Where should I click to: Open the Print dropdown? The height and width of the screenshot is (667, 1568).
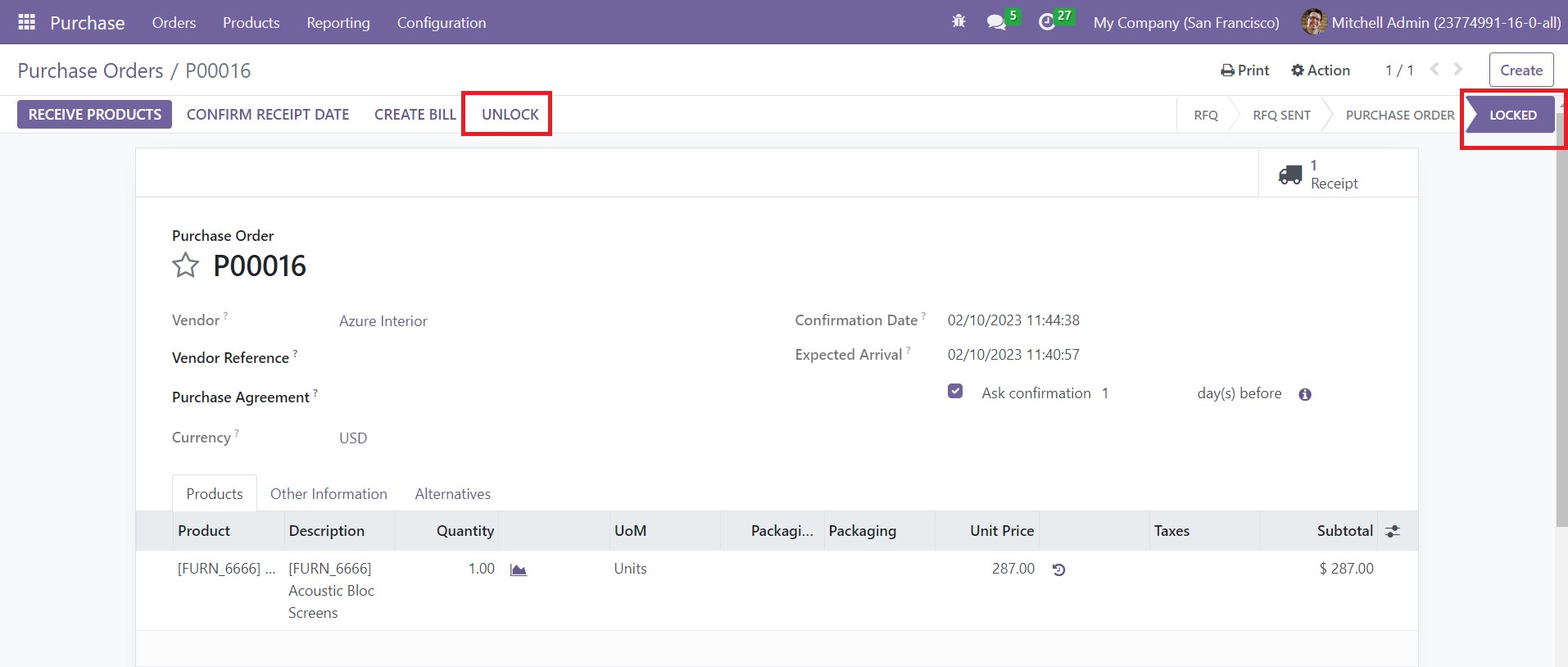(1244, 70)
